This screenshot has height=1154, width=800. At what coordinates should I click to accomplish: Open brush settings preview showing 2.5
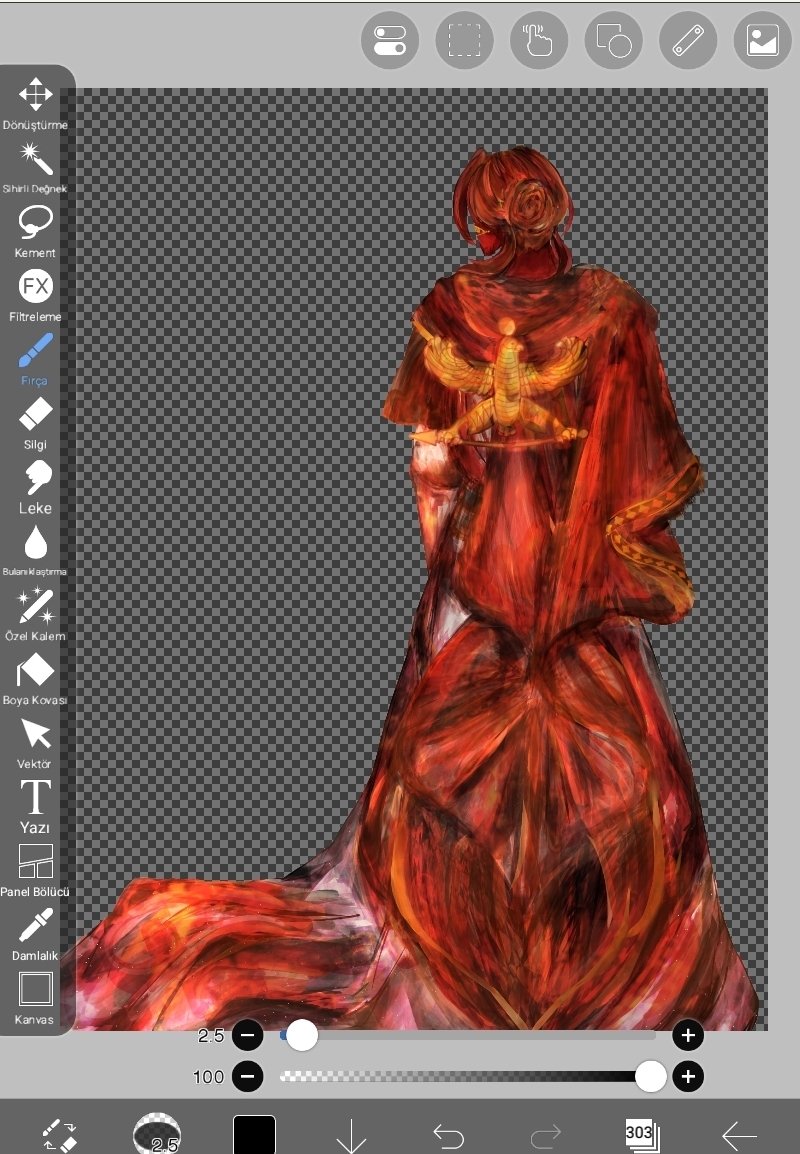pyautogui.click(x=157, y=1133)
